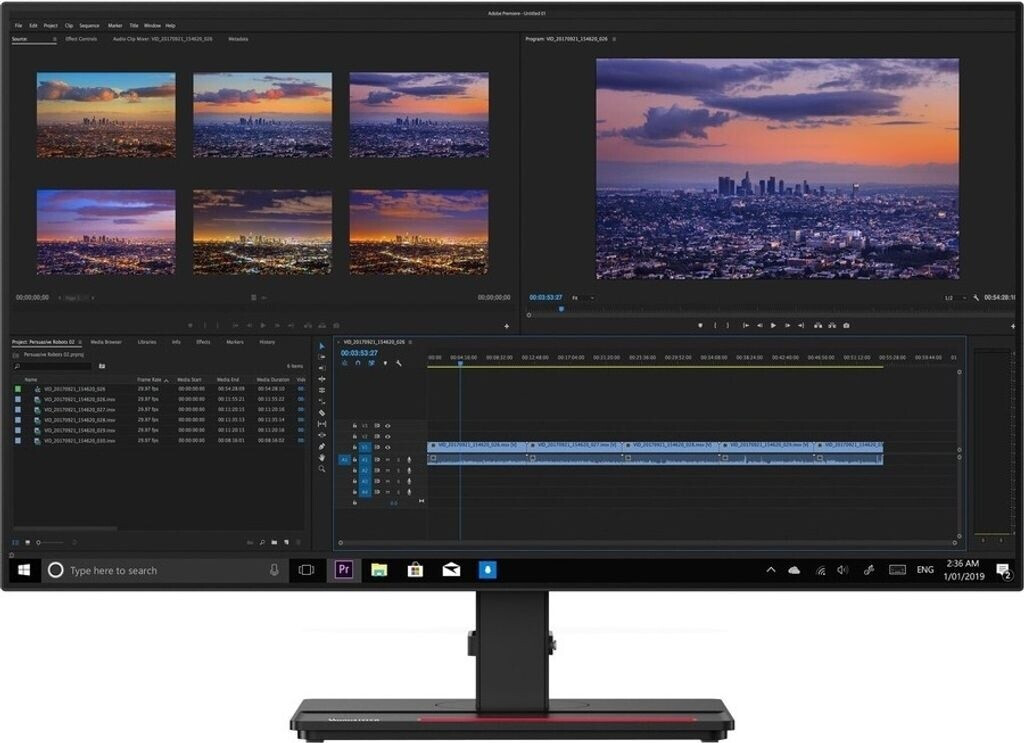The image size is (1024, 743).
Task: Click the Export Frame camera icon
Action: pyautogui.click(x=846, y=325)
